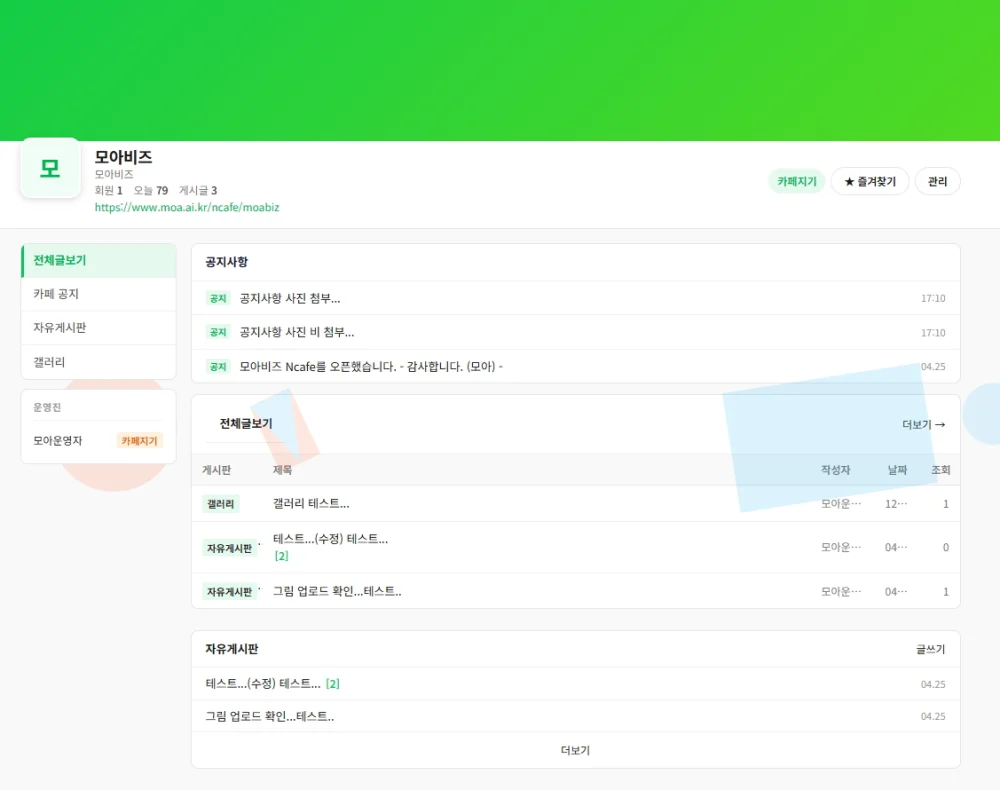The height and width of the screenshot is (790, 1000).
Task: Click the green 카페지기 badge in header
Action: [797, 182]
